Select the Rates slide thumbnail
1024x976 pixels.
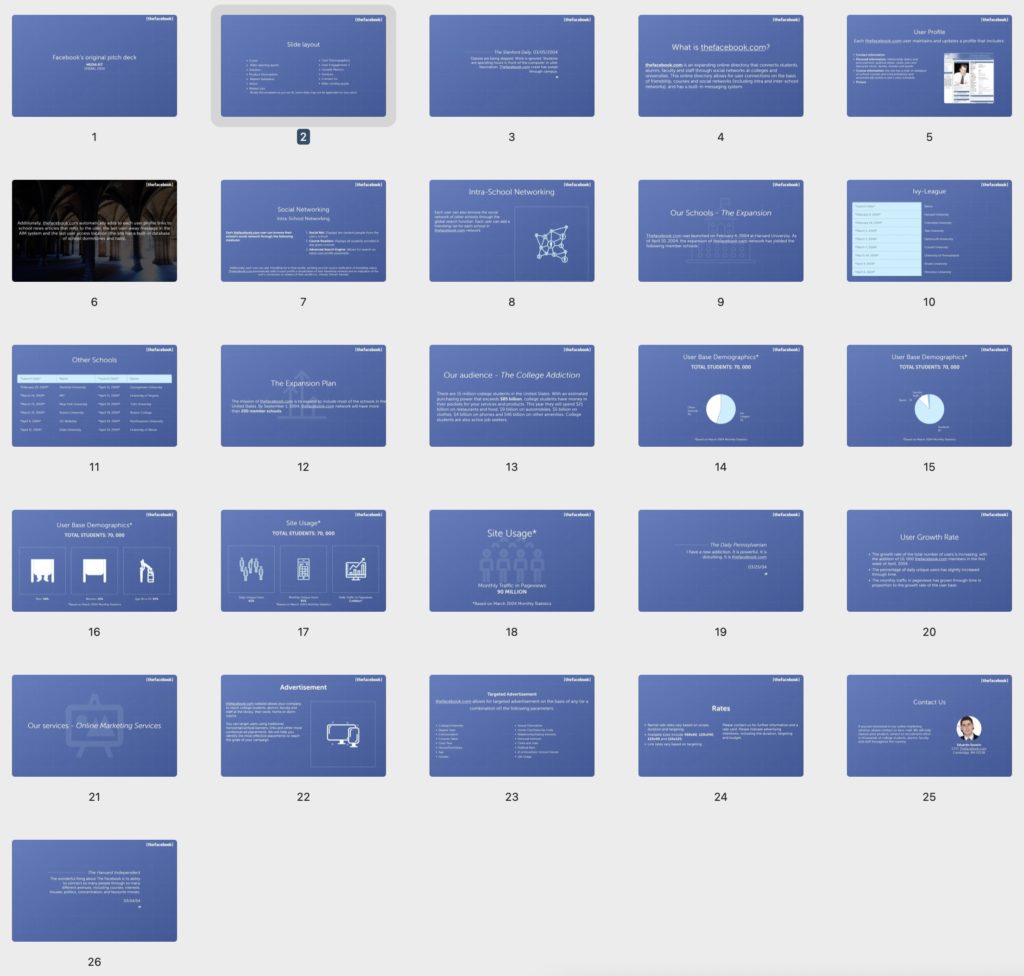tap(720, 726)
